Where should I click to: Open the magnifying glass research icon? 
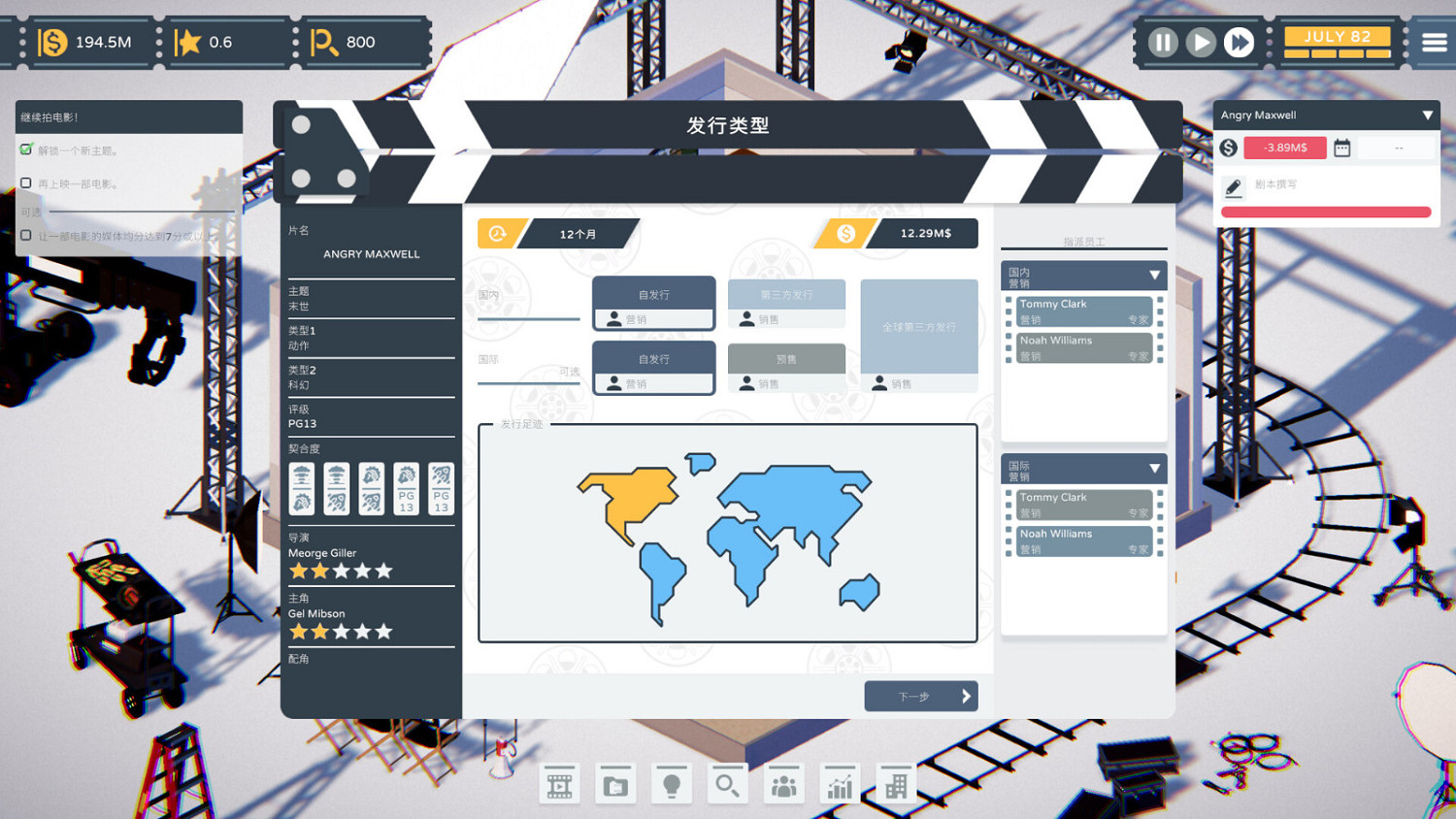coord(727,785)
